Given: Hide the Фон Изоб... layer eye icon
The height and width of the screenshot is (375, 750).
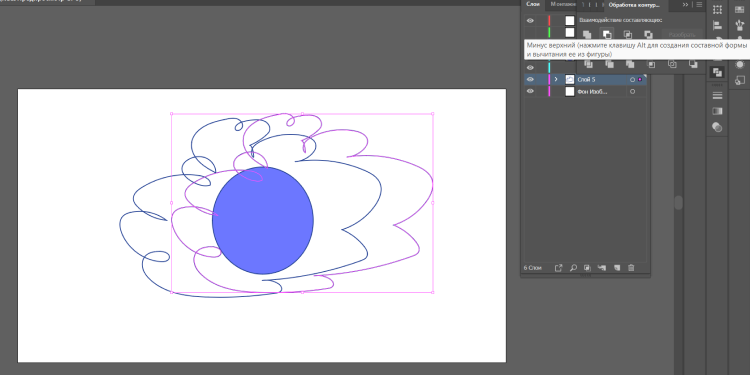Looking at the screenshot, I should pos(530,91).
